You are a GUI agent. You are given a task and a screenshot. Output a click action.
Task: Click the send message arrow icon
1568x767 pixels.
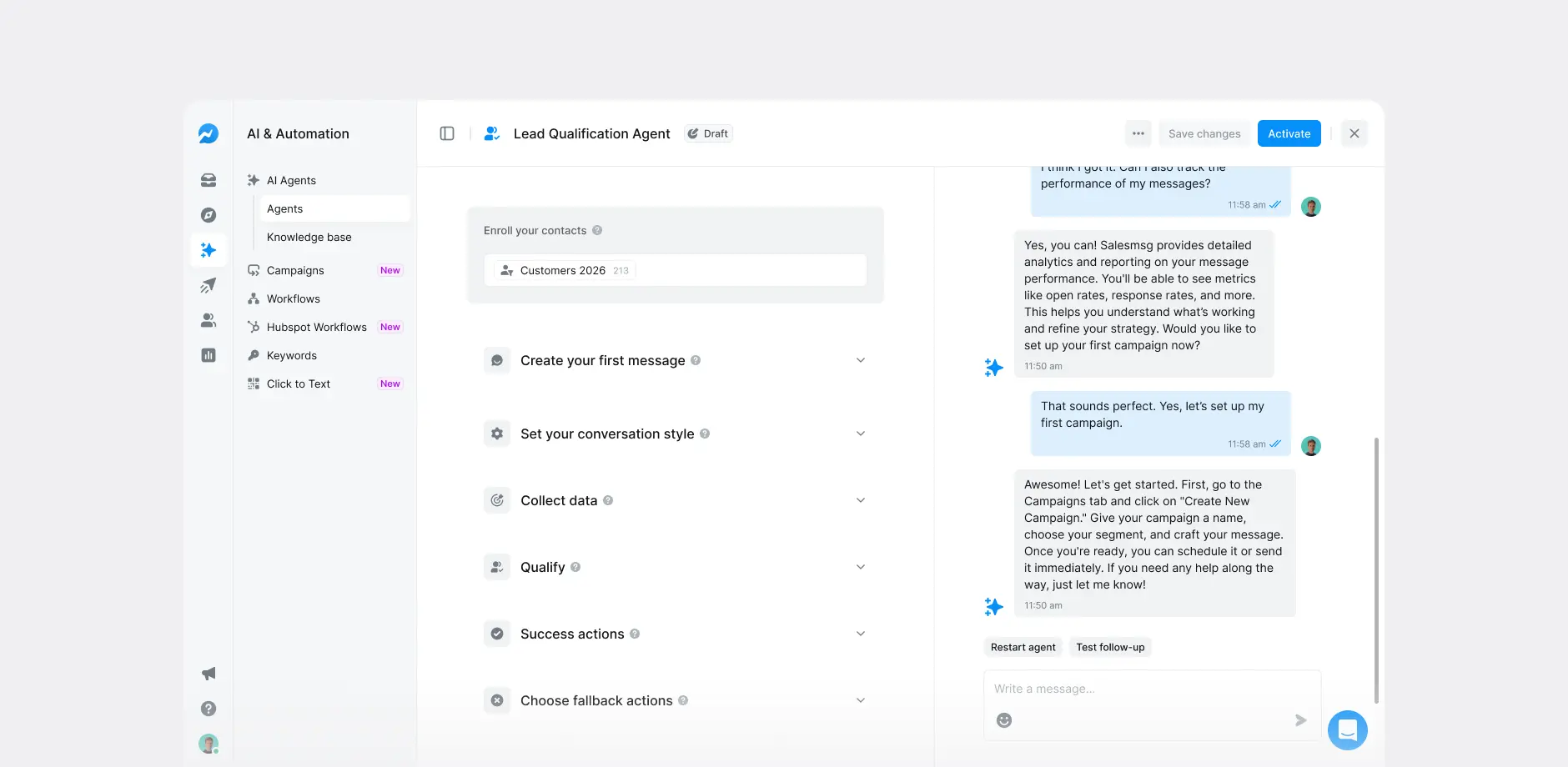coord(1300,720)
